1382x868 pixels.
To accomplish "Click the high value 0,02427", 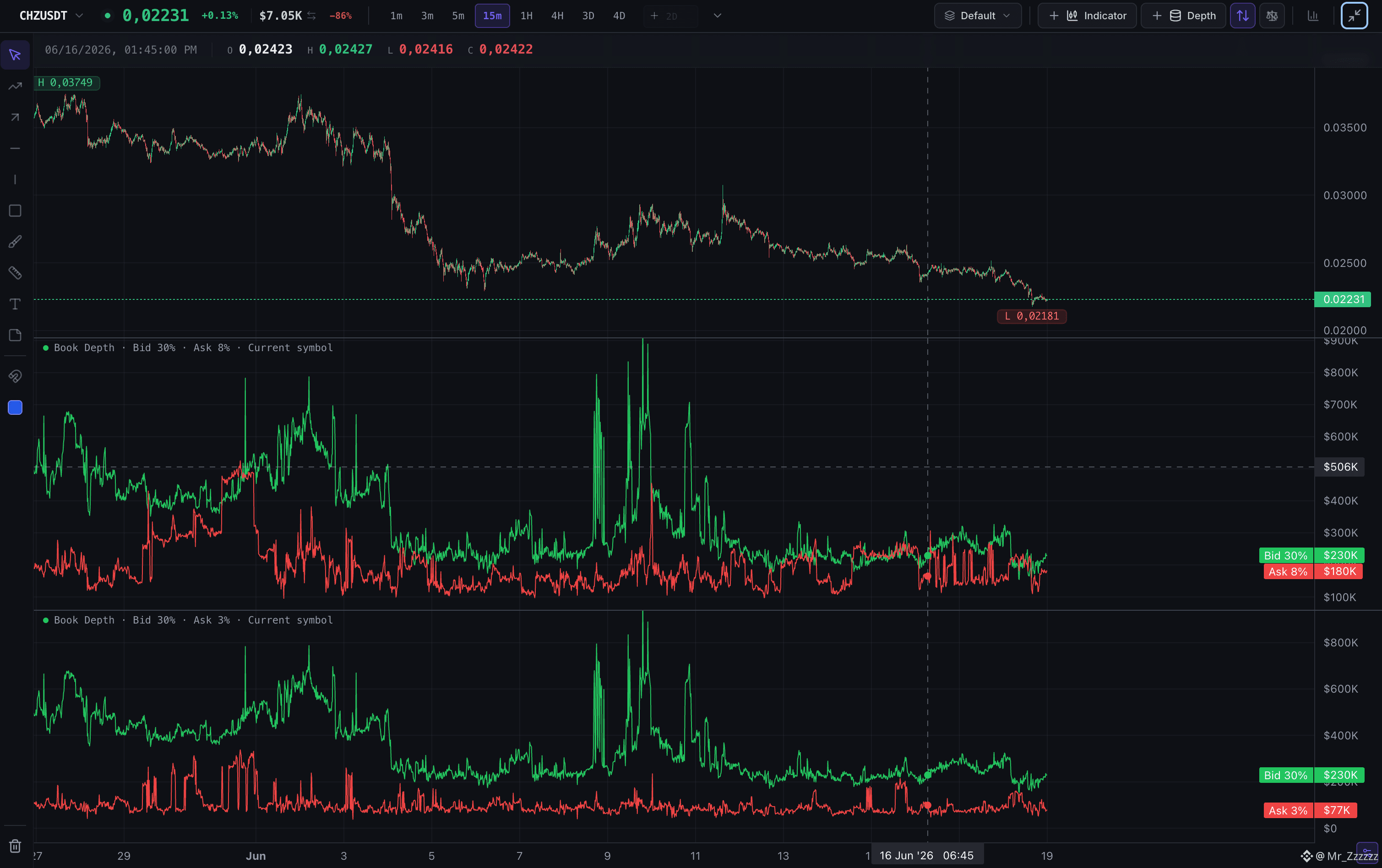I will point(345,50).
